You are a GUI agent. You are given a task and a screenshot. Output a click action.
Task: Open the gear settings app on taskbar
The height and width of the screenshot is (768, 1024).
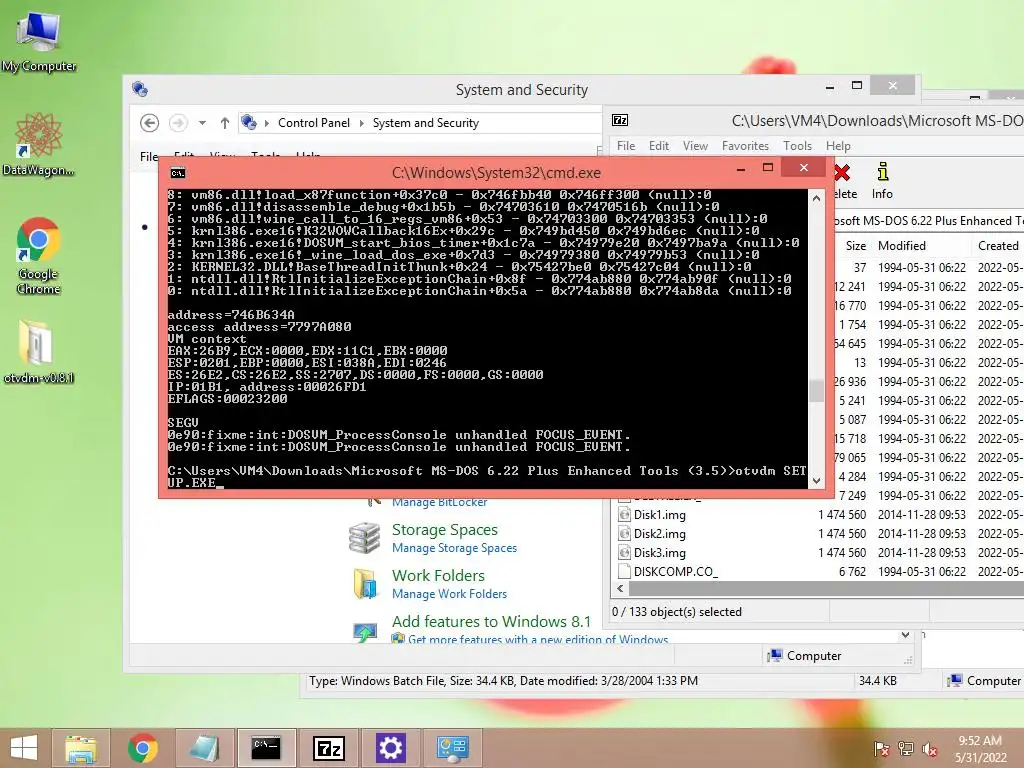pyautogui.click(x=391, y=748)
